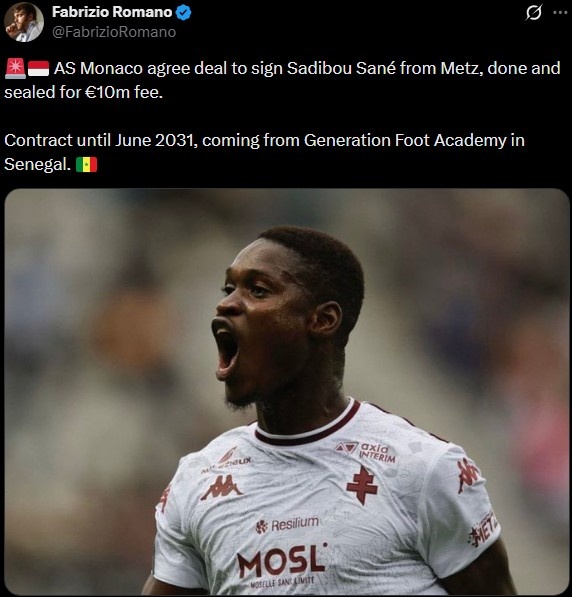Open the three-dot more options menu
The width and height of the screenshot is (572, 597).
point(560,12)
